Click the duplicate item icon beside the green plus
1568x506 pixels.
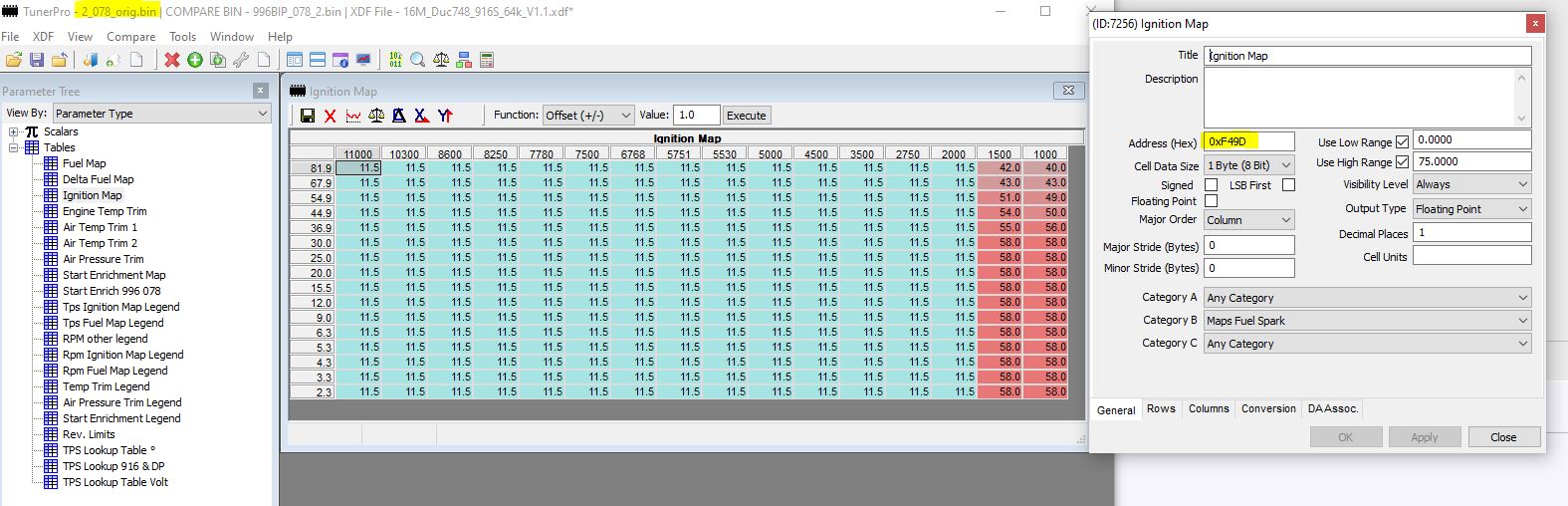pos(218,60)
